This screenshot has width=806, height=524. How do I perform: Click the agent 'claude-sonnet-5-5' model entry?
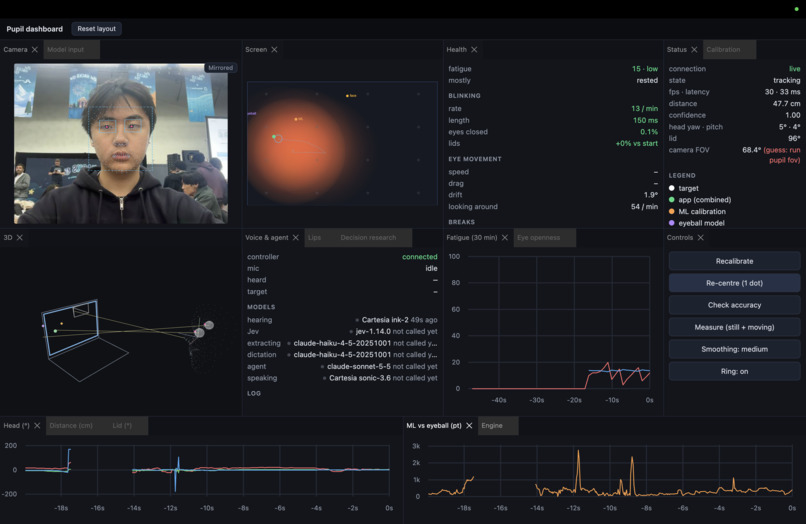(x=359, y=367)
